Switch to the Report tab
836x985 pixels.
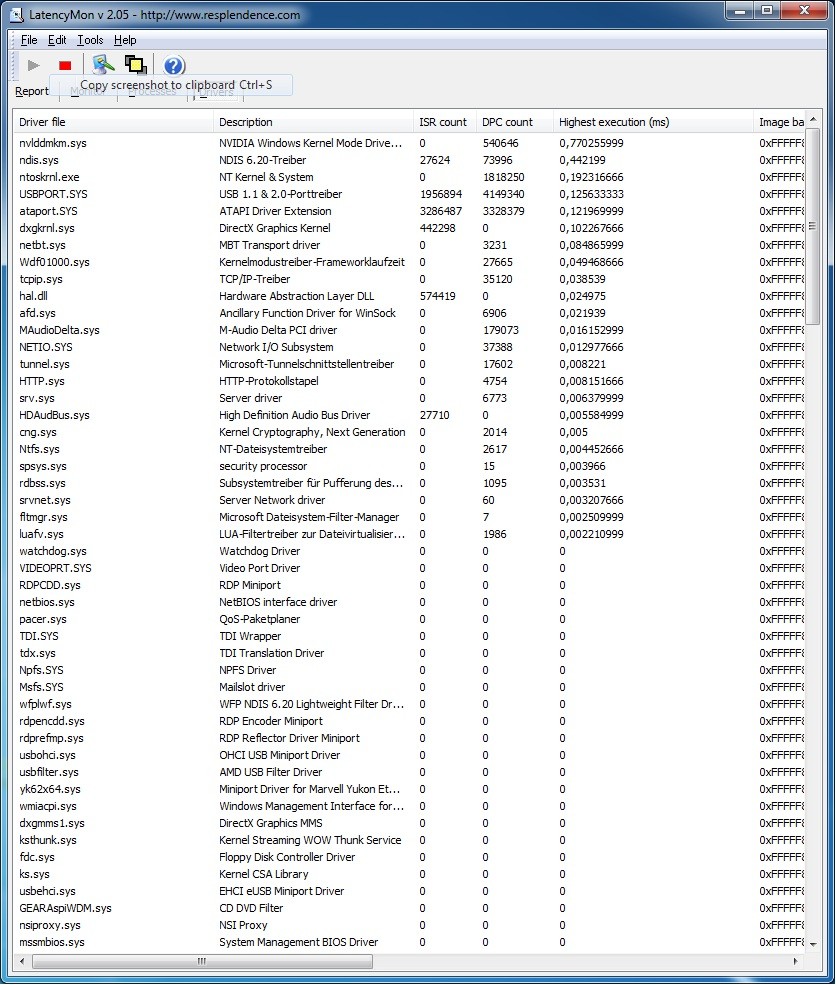coord(31,92)
